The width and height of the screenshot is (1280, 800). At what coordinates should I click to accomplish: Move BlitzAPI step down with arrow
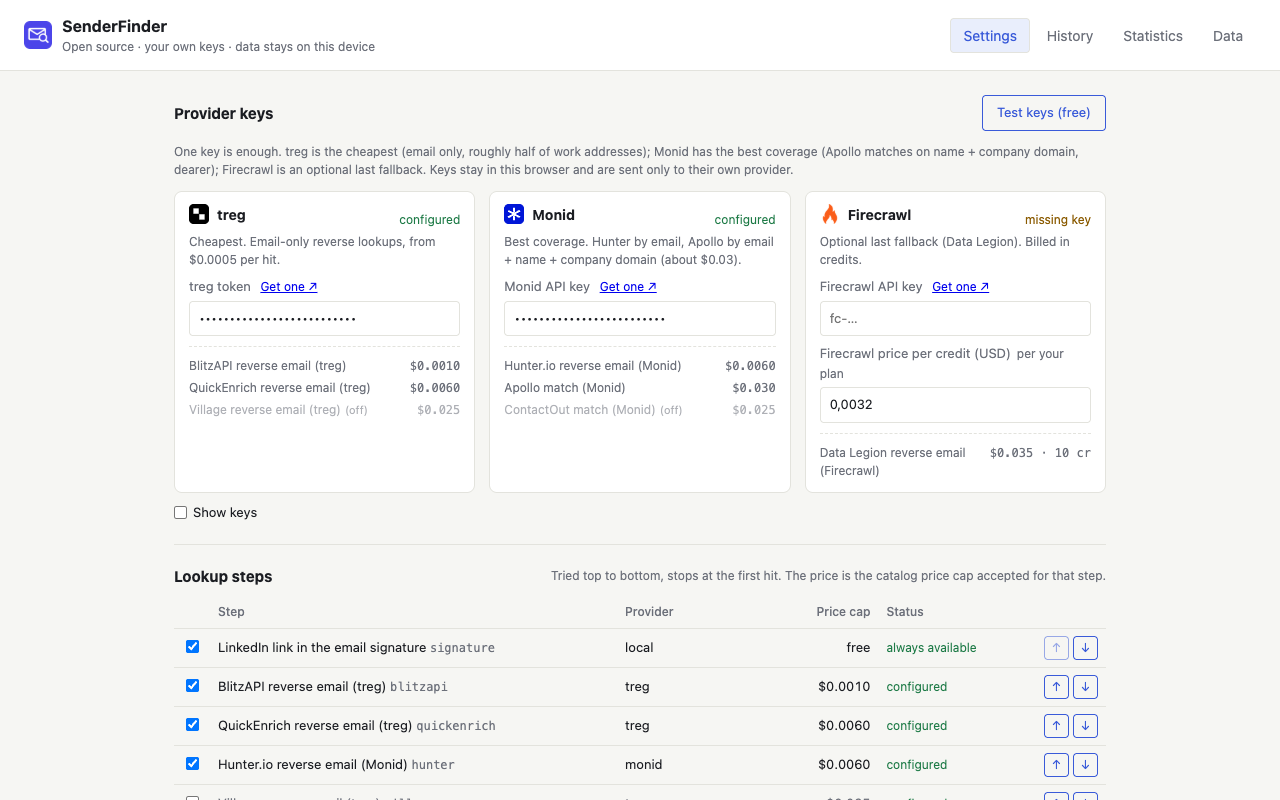click(x=1085, y=687)
